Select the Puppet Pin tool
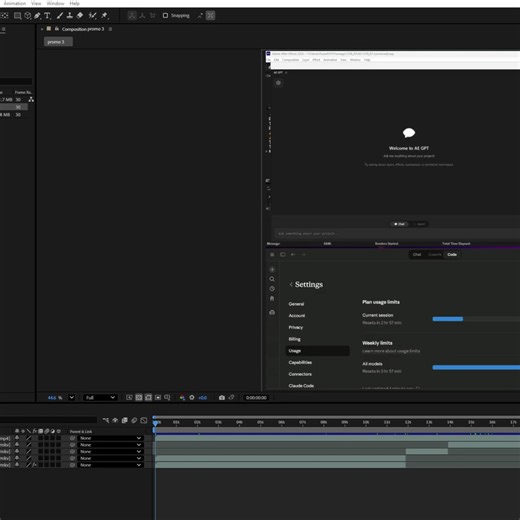Image resolution: width=520 pixels, height=520 pixels. [x=105, y=16]
